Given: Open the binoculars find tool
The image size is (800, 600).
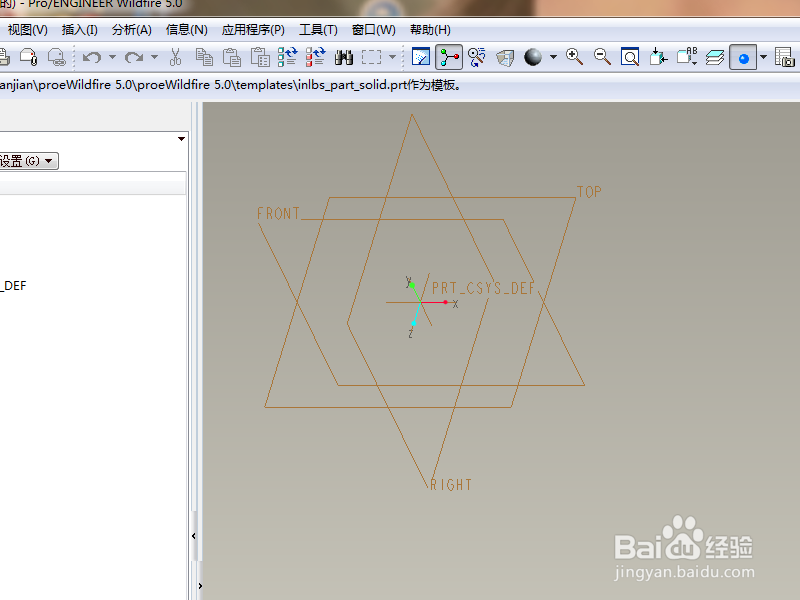Looking at the screenshot, I should click(x=344, y=57).
